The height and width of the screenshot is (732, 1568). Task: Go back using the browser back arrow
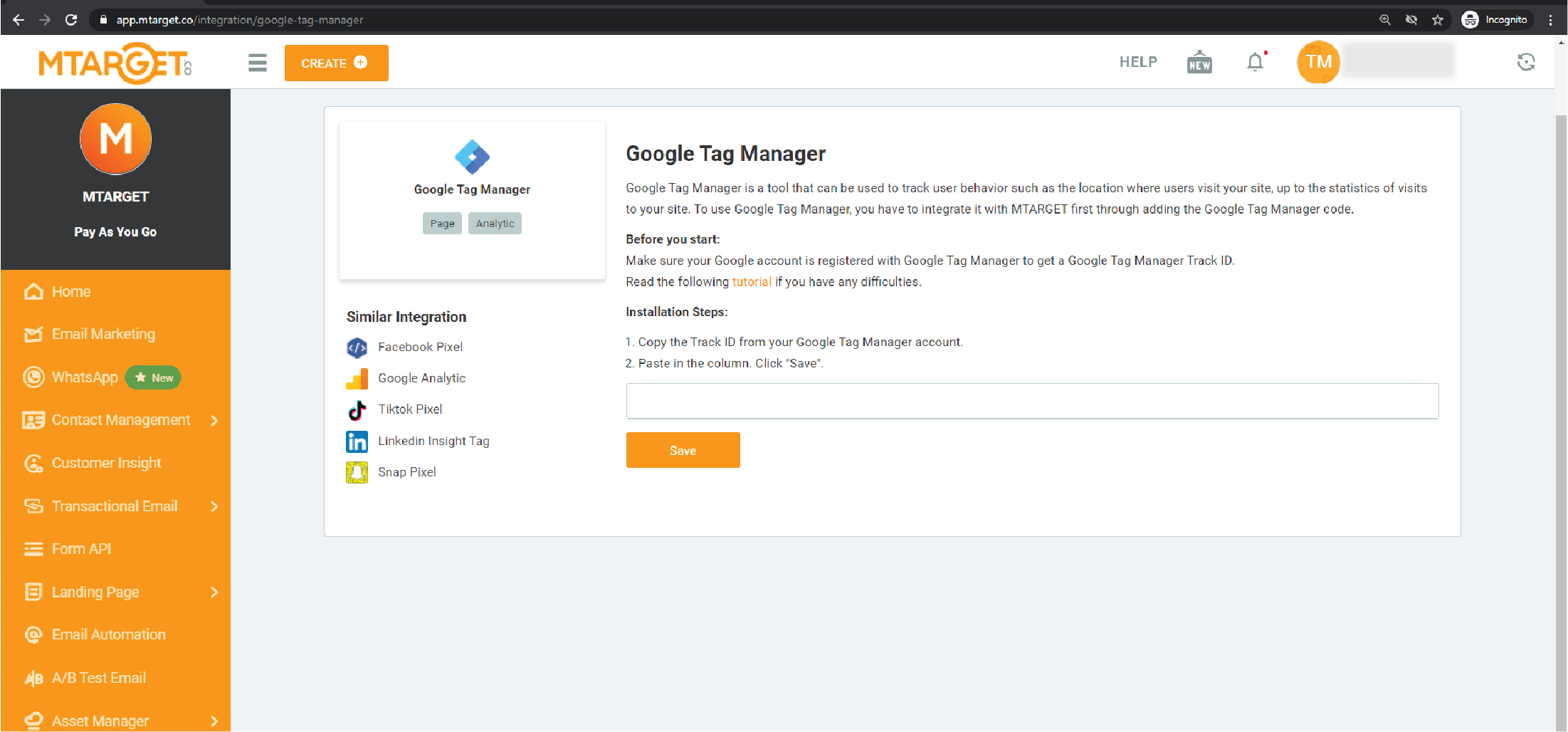point(19,20)
